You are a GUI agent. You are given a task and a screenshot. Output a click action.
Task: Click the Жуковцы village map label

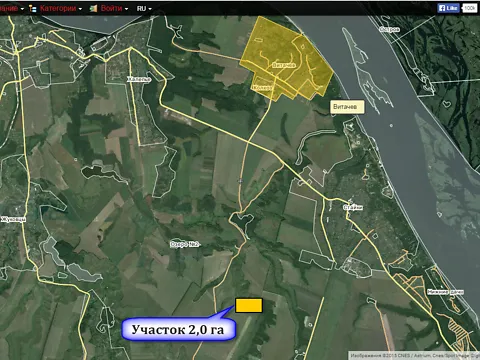[x=13, y=219]
